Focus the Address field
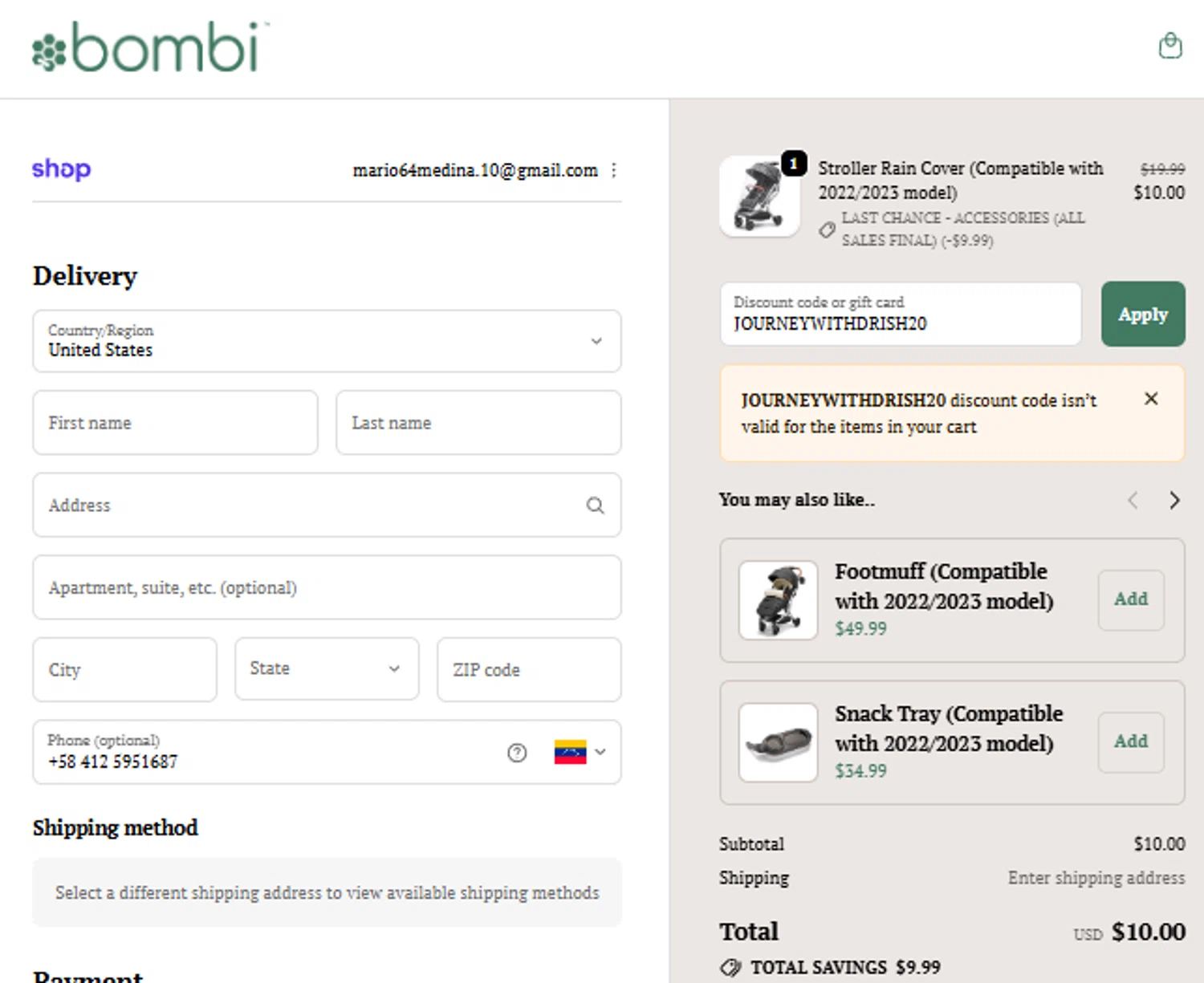This screenshot has height=983, width=1204. (x=327, y=506)
